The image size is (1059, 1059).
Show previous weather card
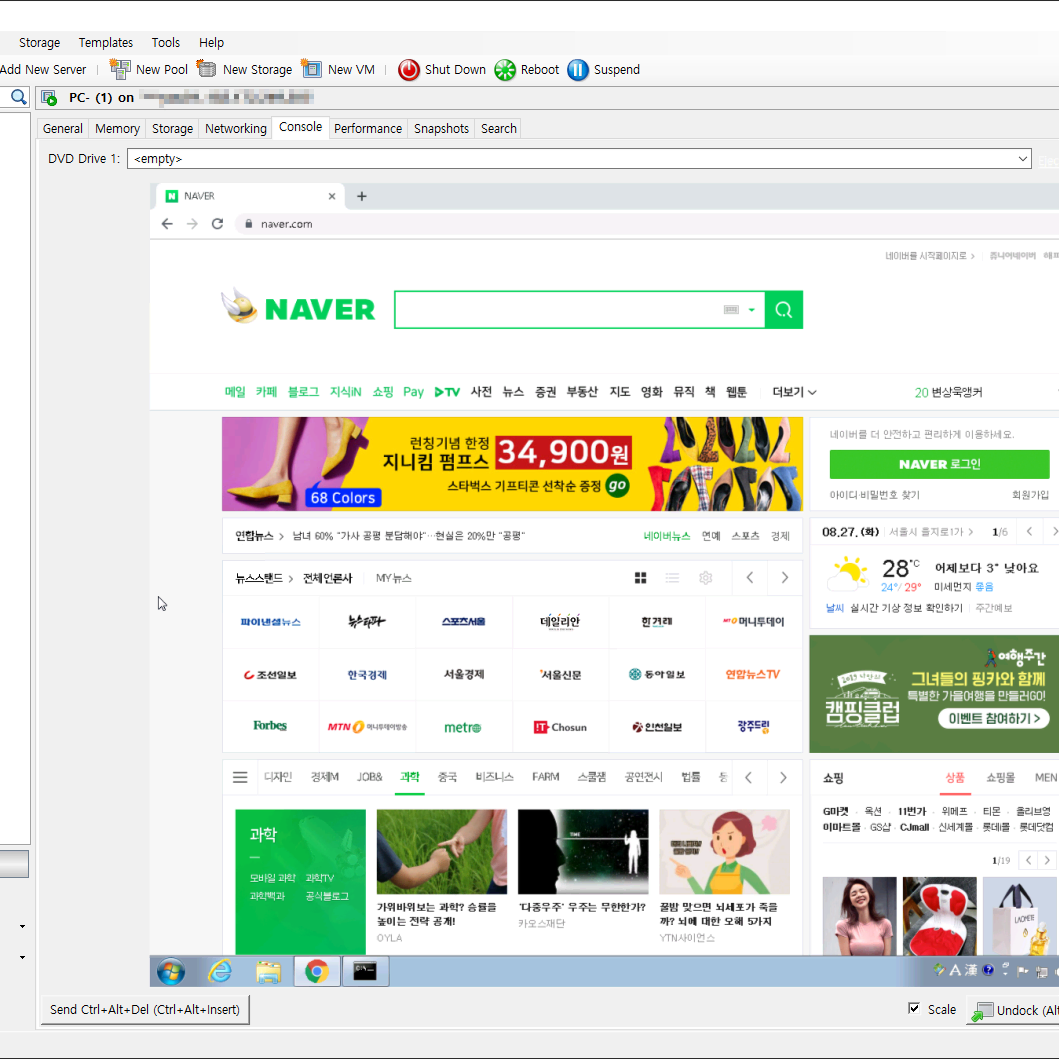(1029, 532)
